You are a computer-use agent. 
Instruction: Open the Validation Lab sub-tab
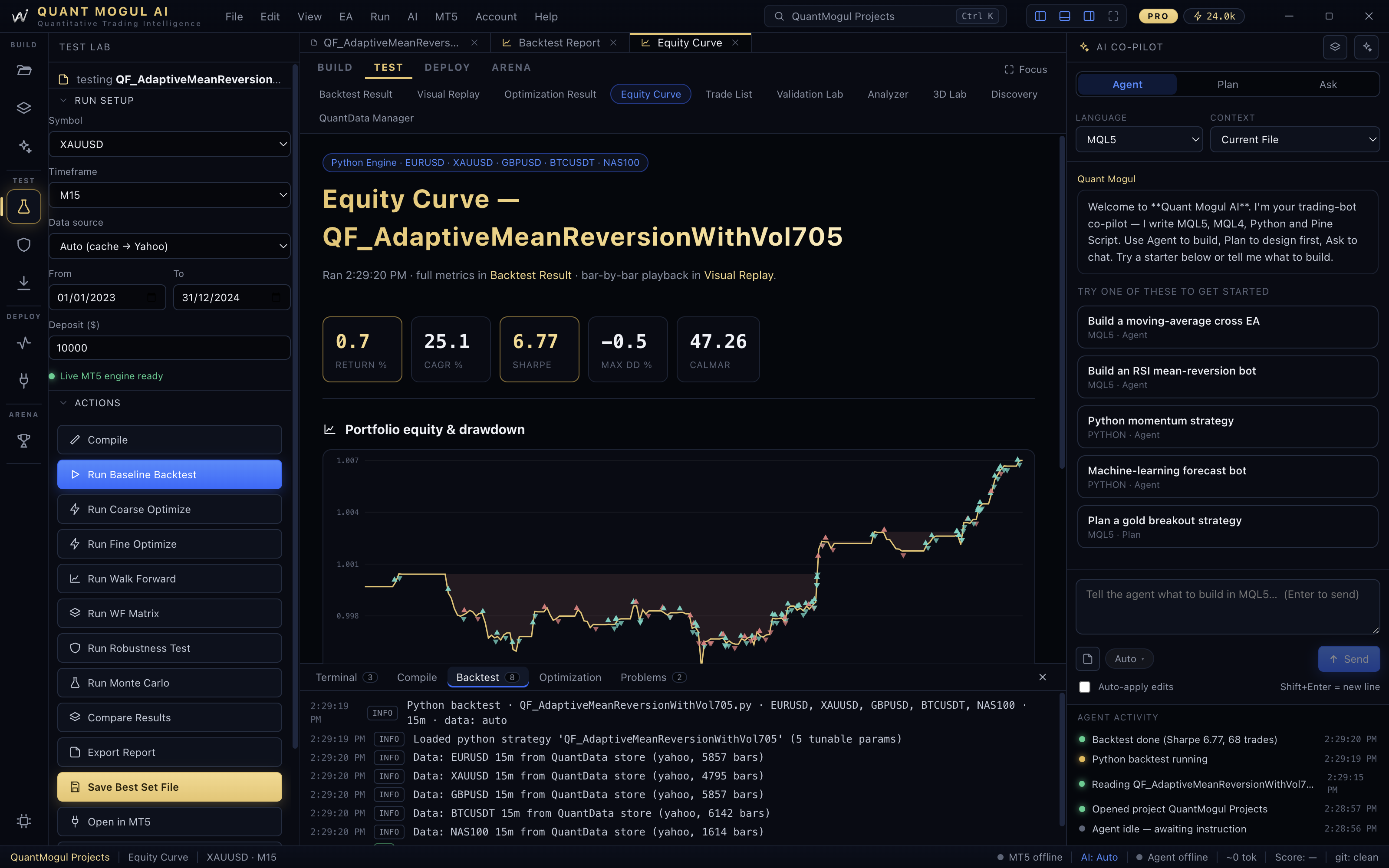pos(809,94)
